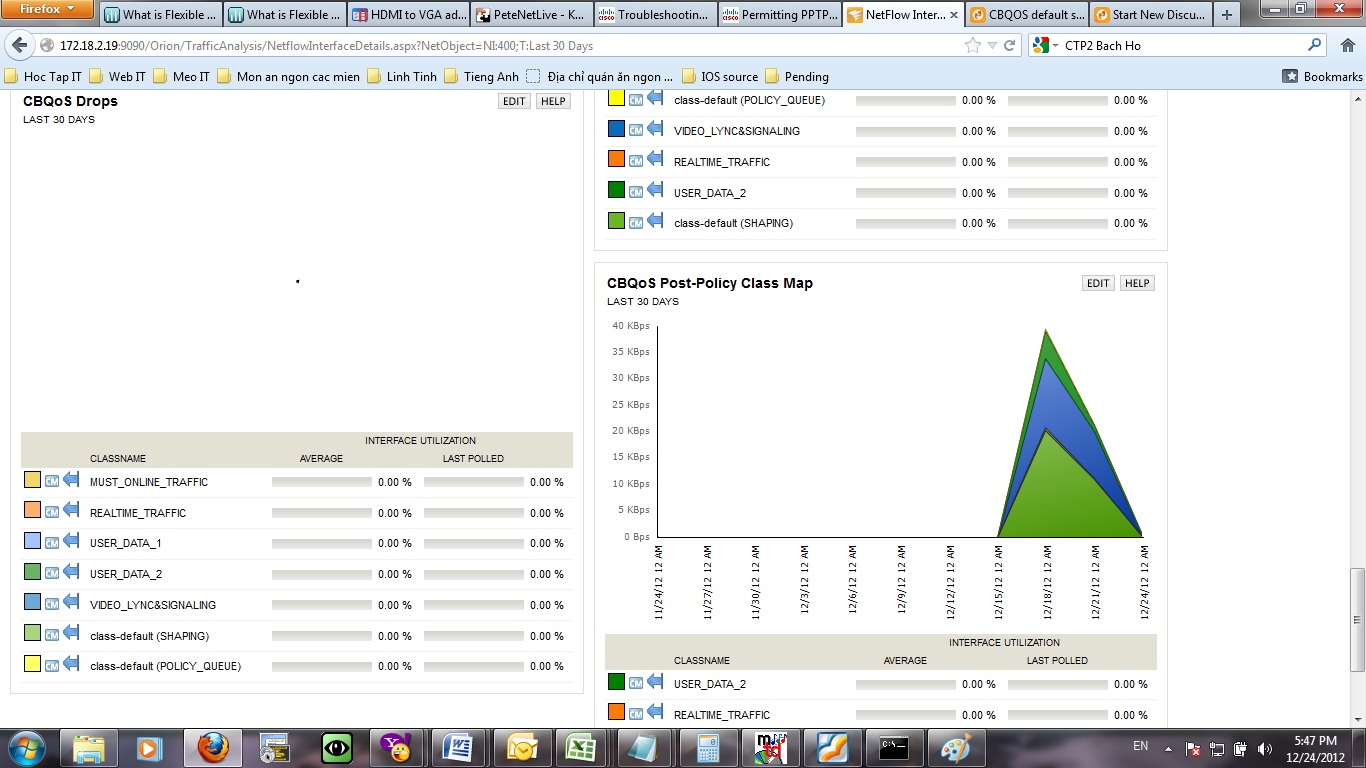The height and width of the screenshot is (768, 1366).
Task: Click CM icon for class-default (SHAPING) in Drops
Action: pyautogui.click(x=52, y=635)
